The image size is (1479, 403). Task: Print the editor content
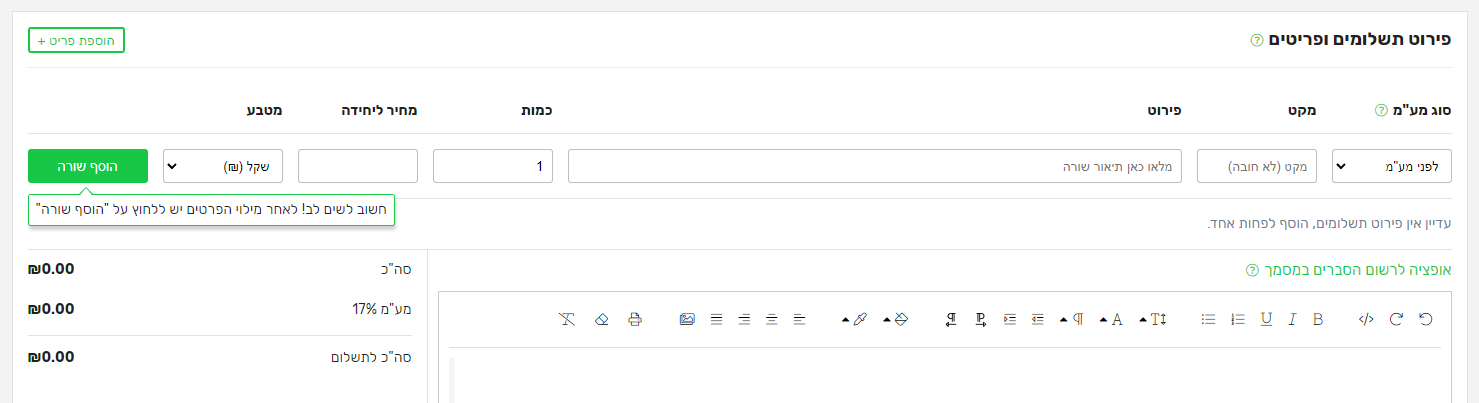click(x=634, y=319)
